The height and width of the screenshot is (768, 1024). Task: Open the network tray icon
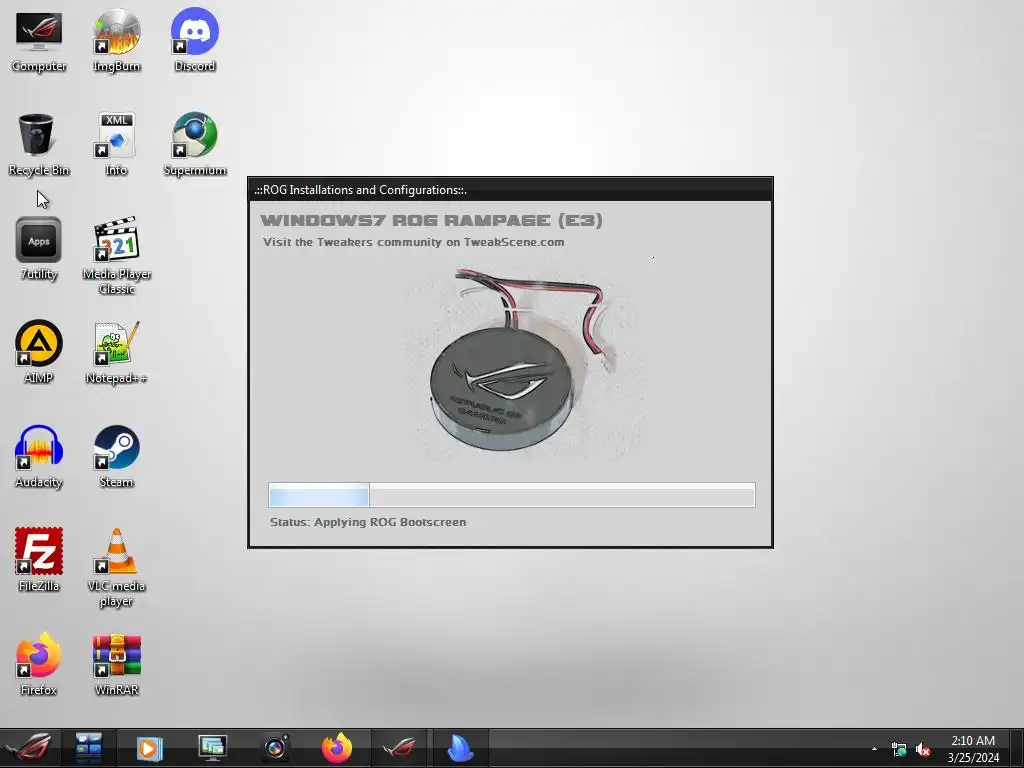coord(899,750)
